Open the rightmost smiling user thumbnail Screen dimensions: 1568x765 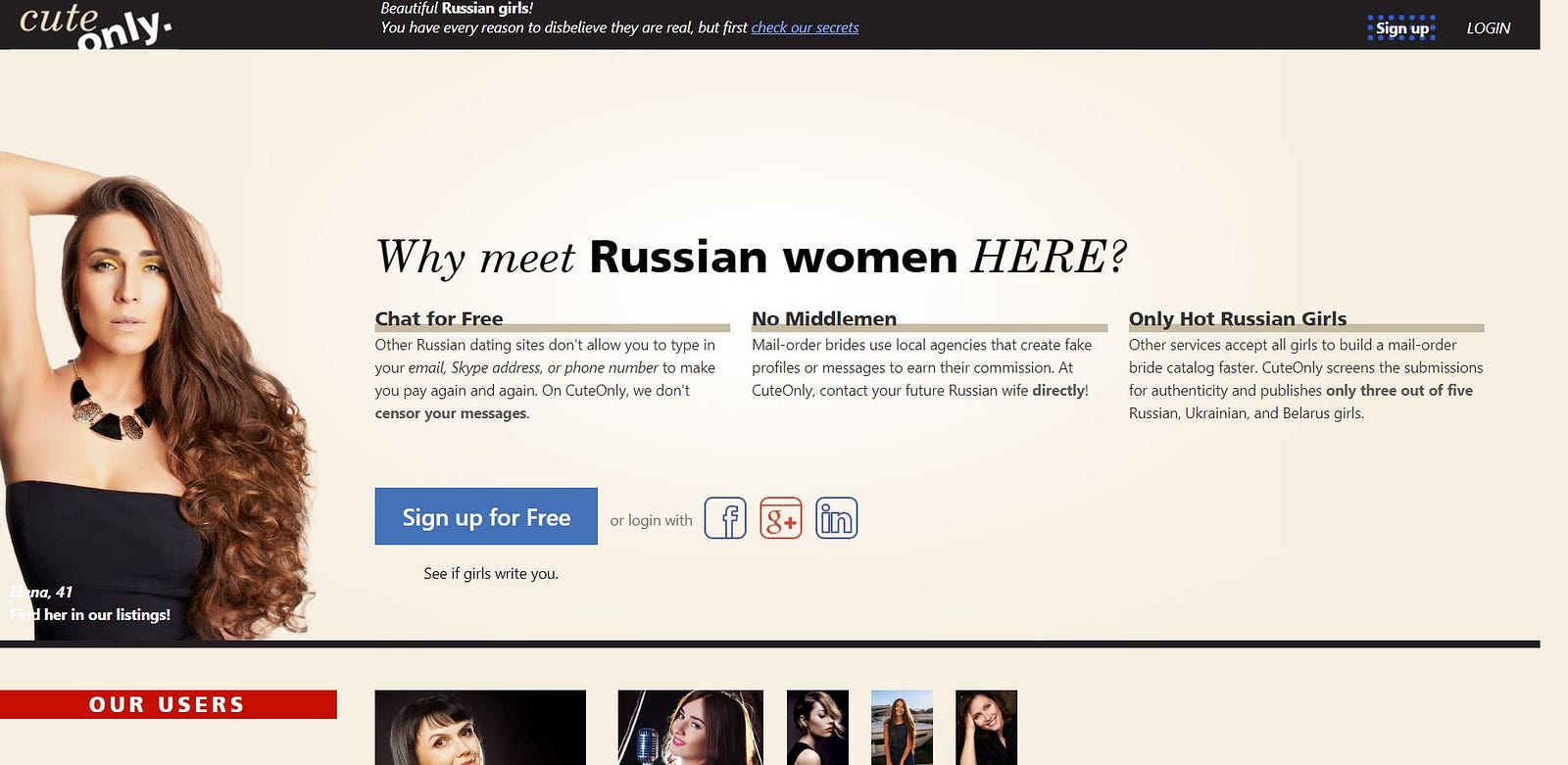(986, 728)
